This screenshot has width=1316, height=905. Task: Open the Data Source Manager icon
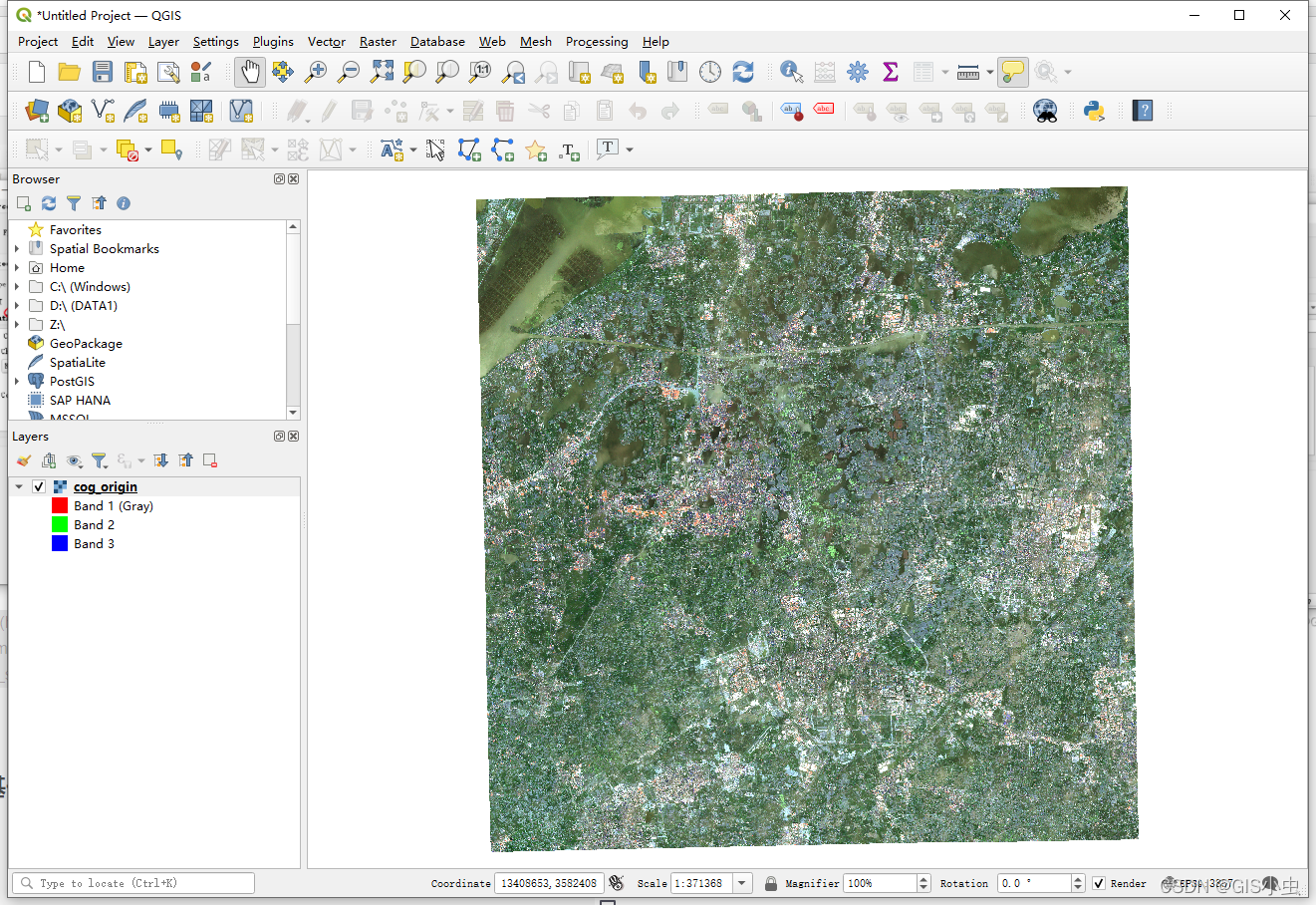click(x=37, y=111)
